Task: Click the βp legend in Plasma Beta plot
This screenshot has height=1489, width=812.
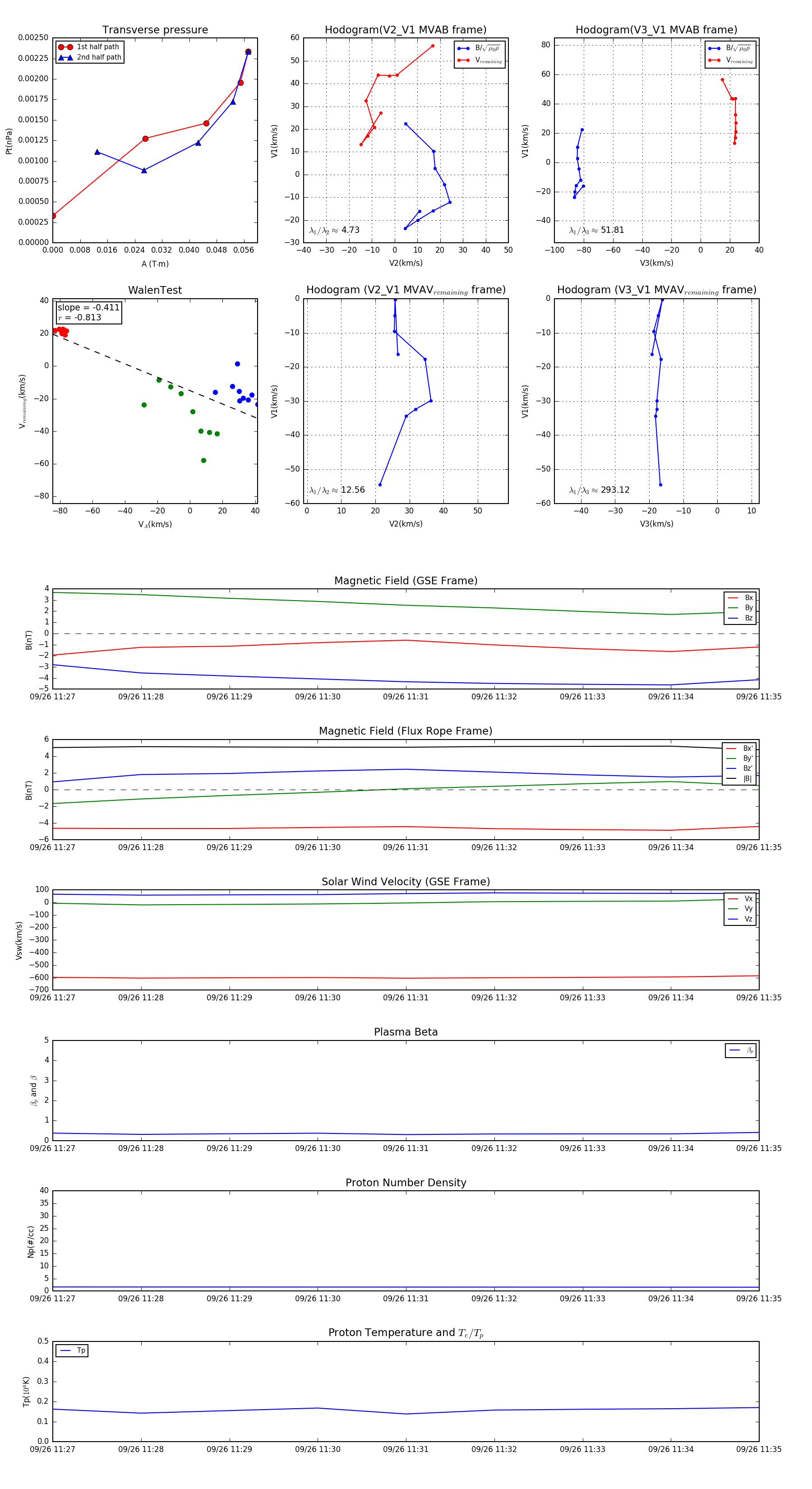Action: click(741, 1051)
